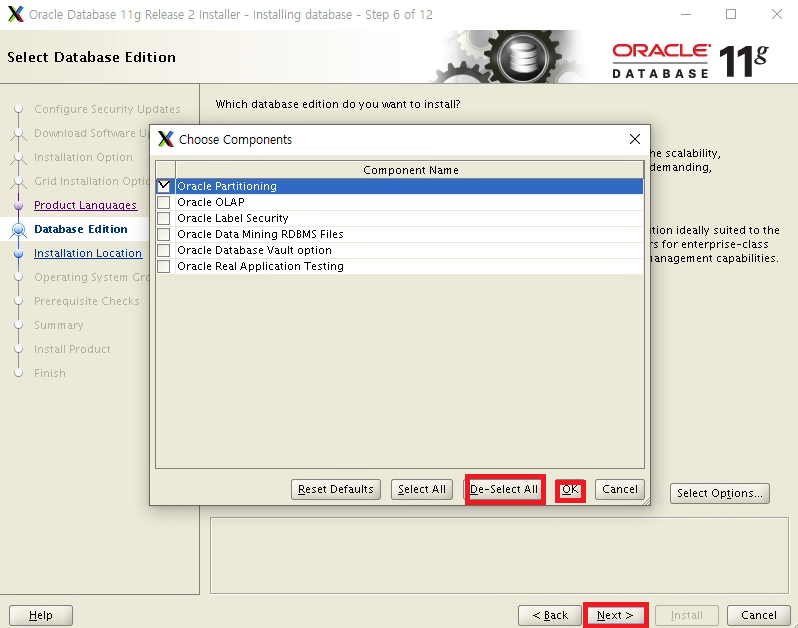
Task: Click the Help button
Action: (41, 615)
